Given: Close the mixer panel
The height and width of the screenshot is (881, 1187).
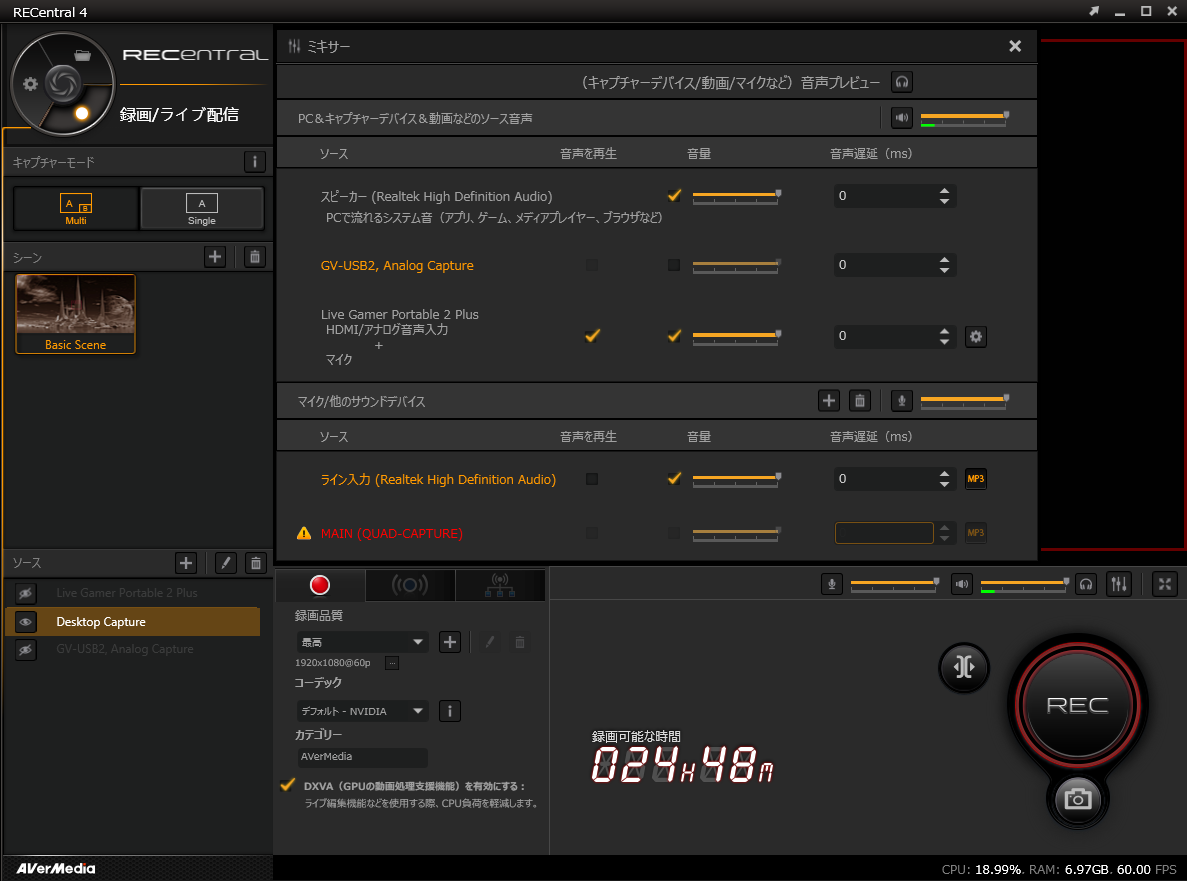Looking at the screenshot, I should tap(1015, 46).
